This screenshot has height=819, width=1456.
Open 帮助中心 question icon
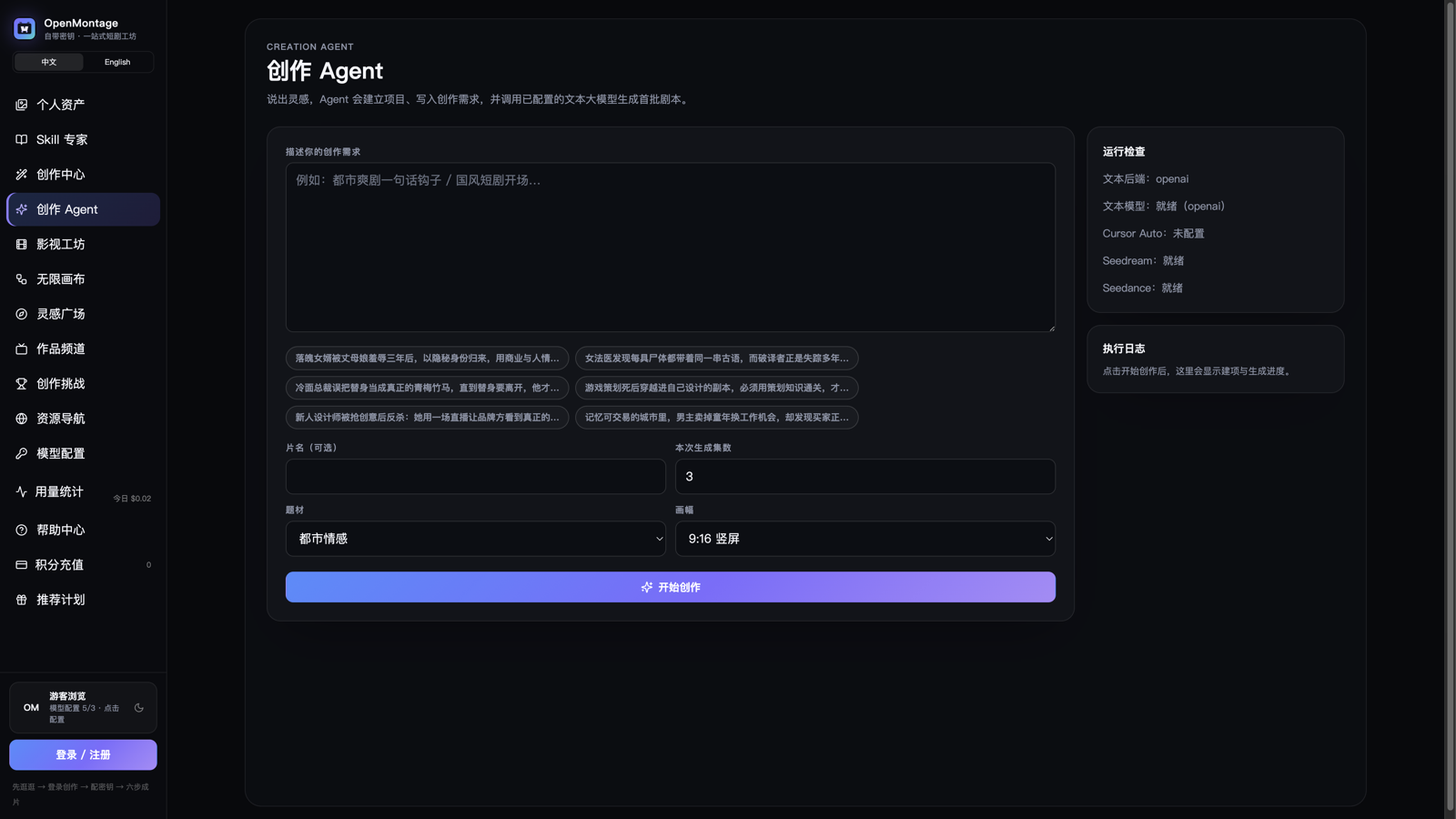click(x=21, y=530)
